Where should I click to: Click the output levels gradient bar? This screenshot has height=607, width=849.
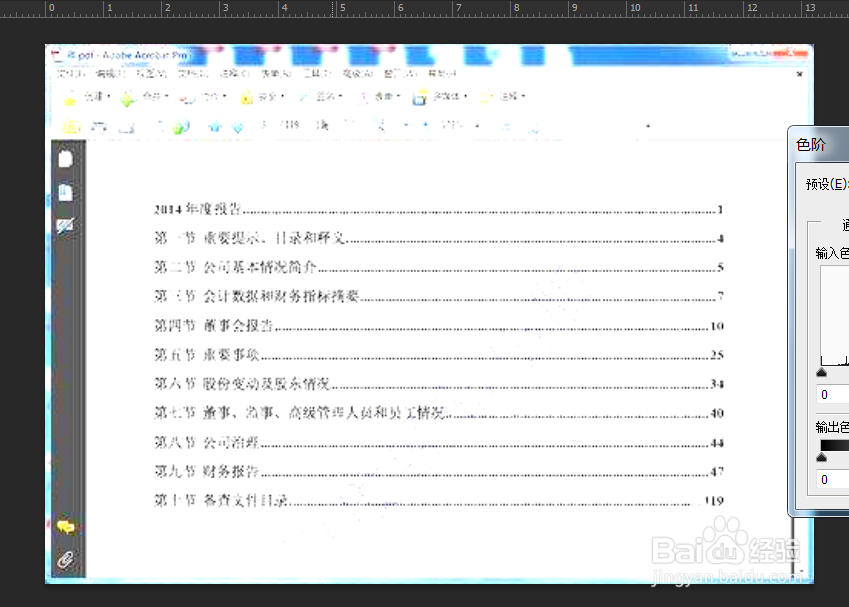(x=834, y=445)
